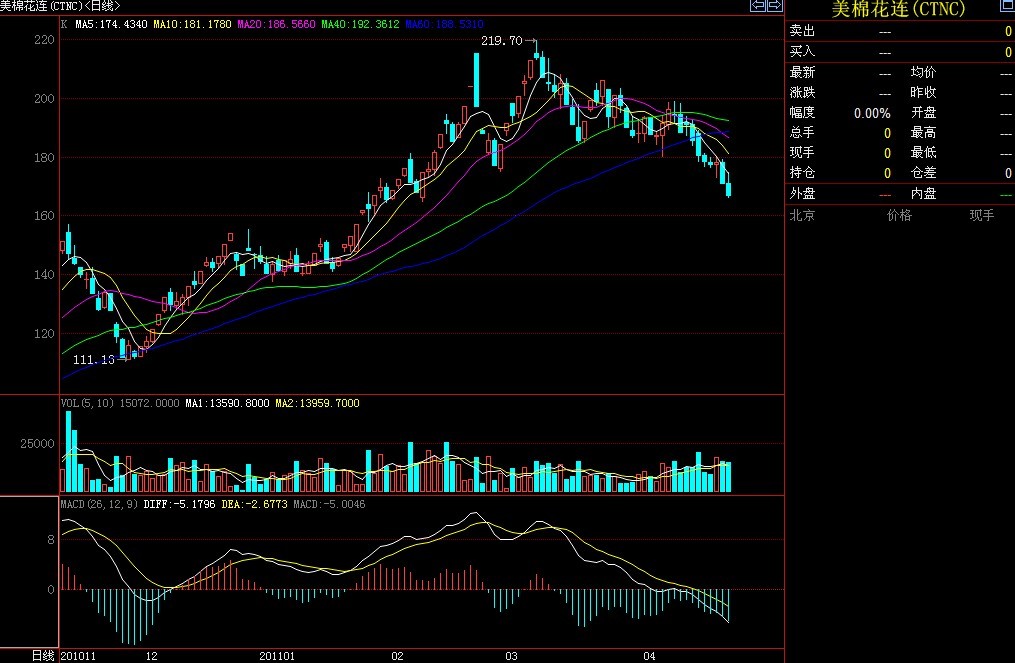The image size is (1015, 663).
Task: Select the magenta MA20 indicator label
Action: [x=275, y=23]
